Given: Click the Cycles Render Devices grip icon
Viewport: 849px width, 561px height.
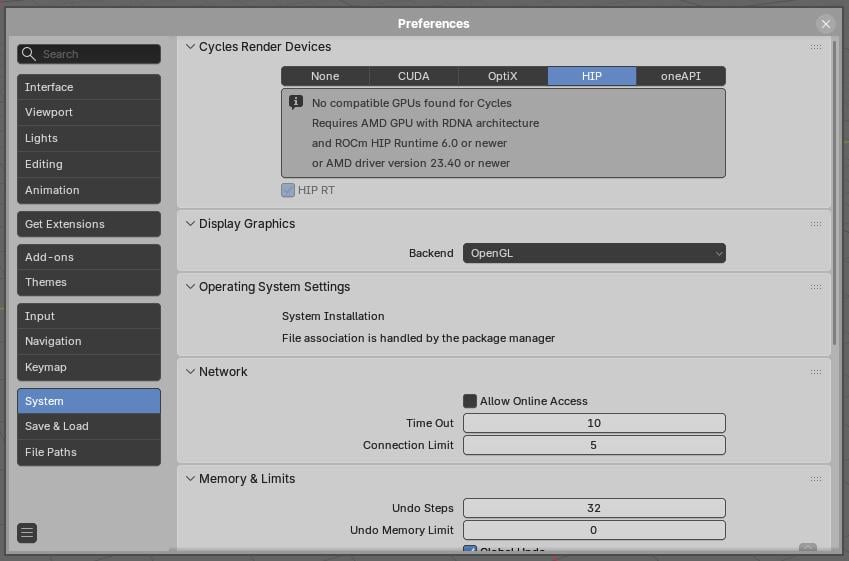Looking at the screenshot, I should (x=816, y=47).
